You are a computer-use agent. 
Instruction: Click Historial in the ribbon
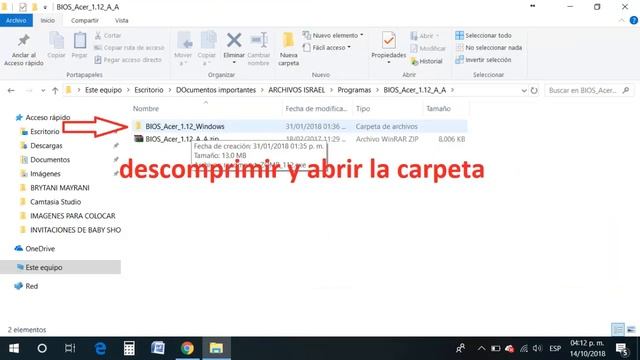[427, 61]
